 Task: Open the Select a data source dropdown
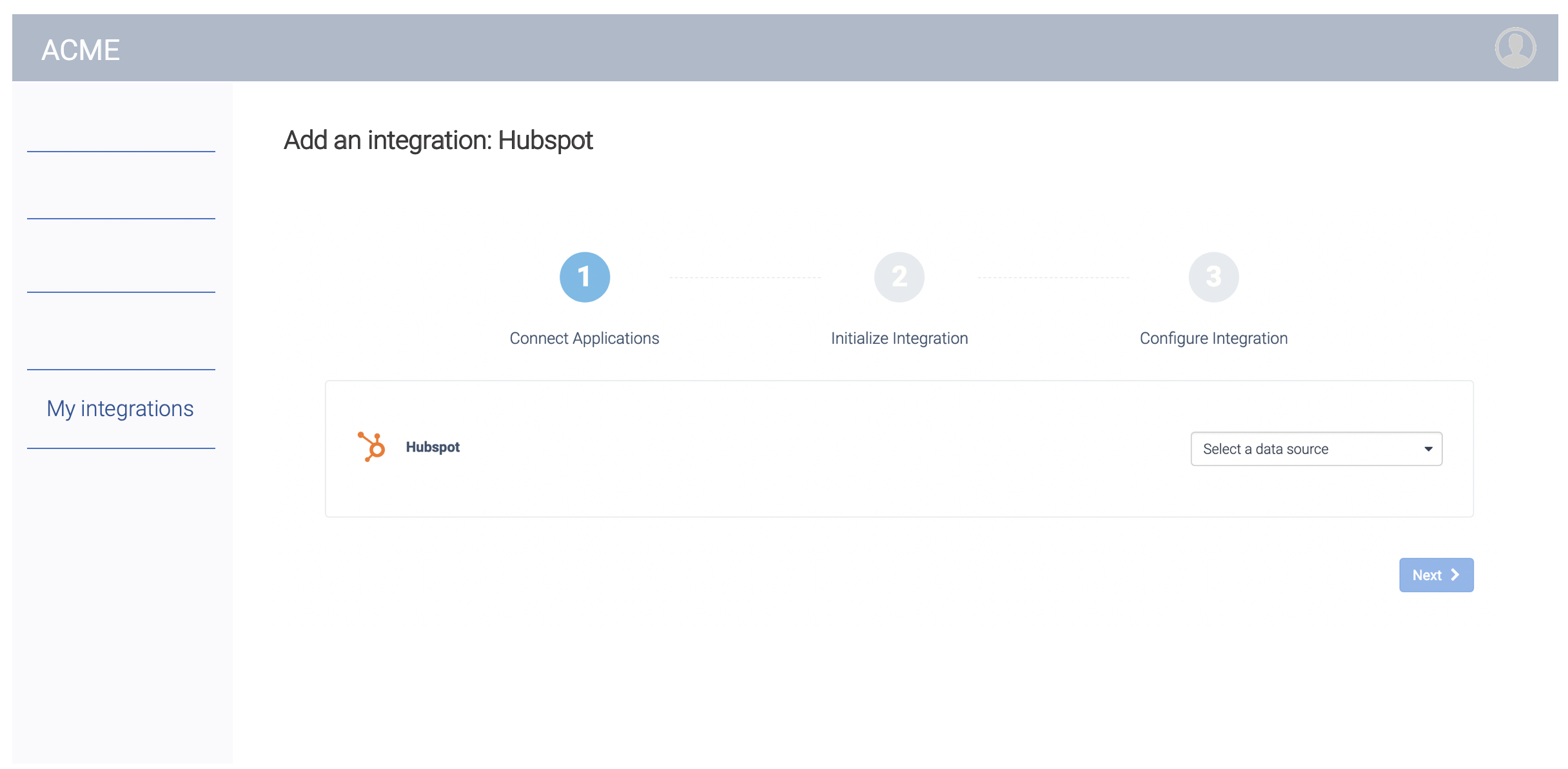coord(1316,449)
